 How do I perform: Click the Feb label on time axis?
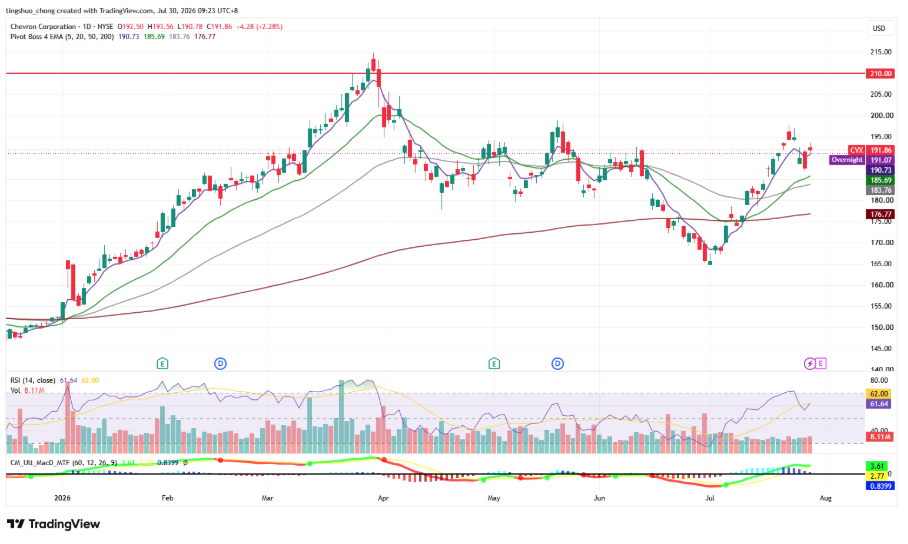(167, 498)
